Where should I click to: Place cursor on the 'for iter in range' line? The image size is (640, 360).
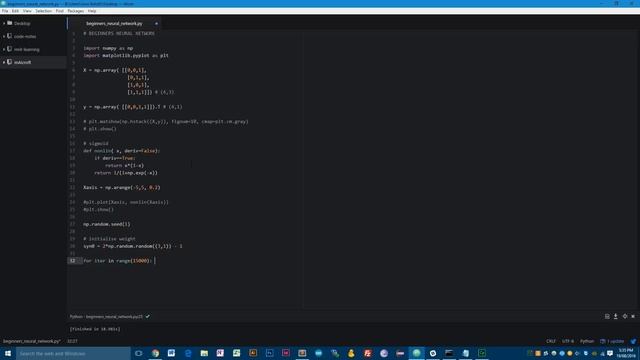pyautogui.click(x=118, y=261)
